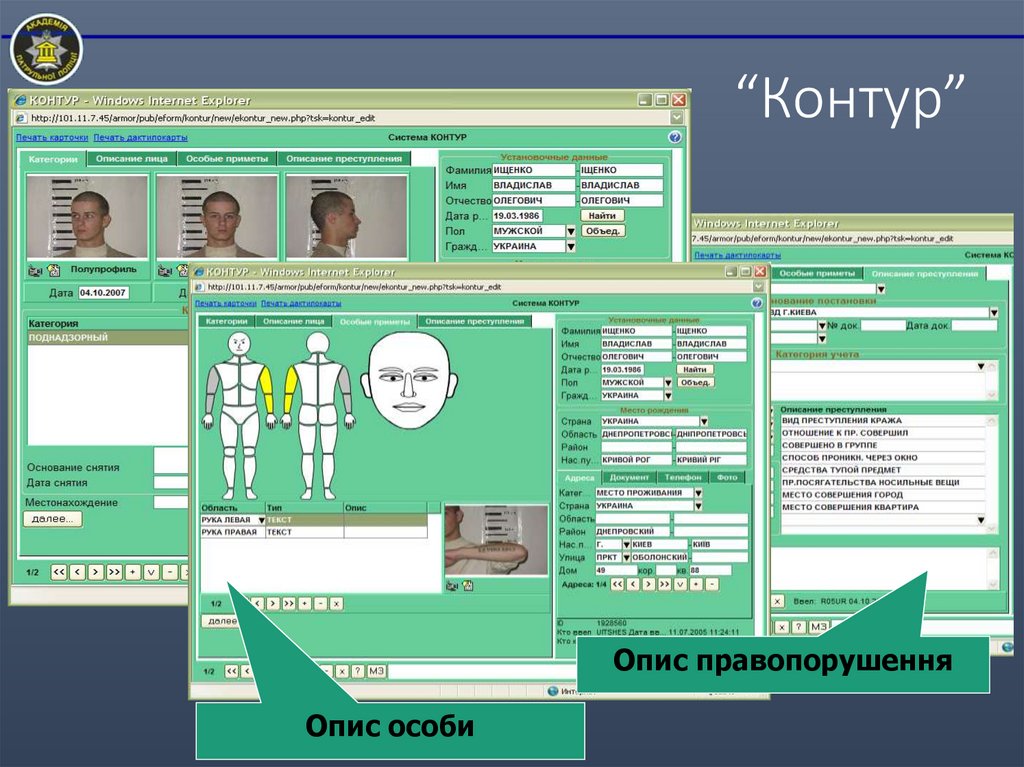
Task: Open the forearm tattoo photo thumbnail
Action: 496,540
